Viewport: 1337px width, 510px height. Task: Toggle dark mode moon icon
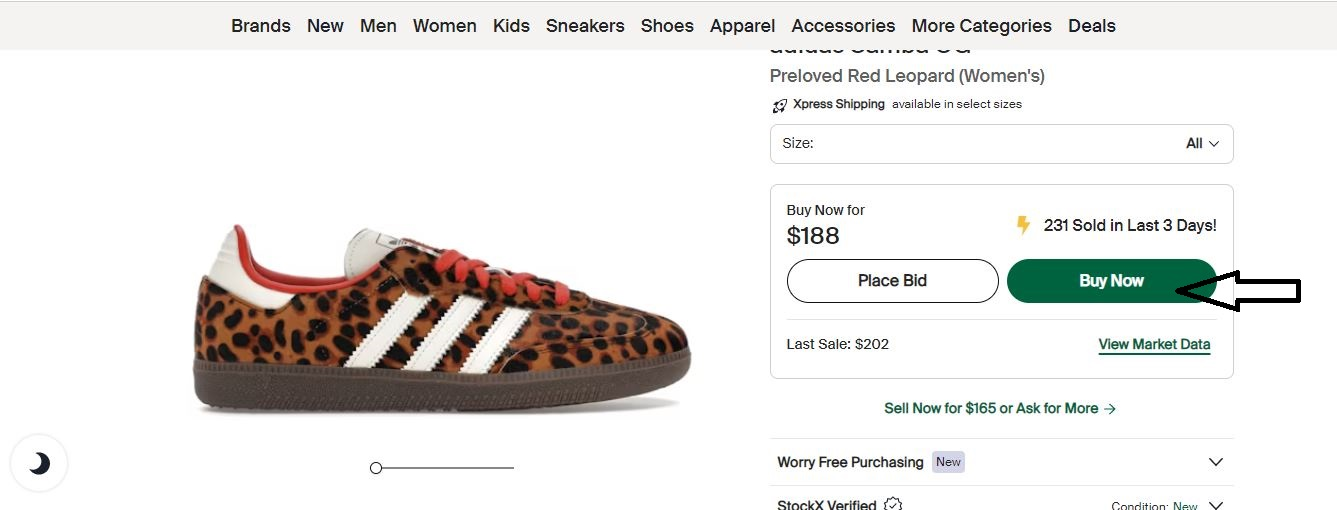point(38,463)
